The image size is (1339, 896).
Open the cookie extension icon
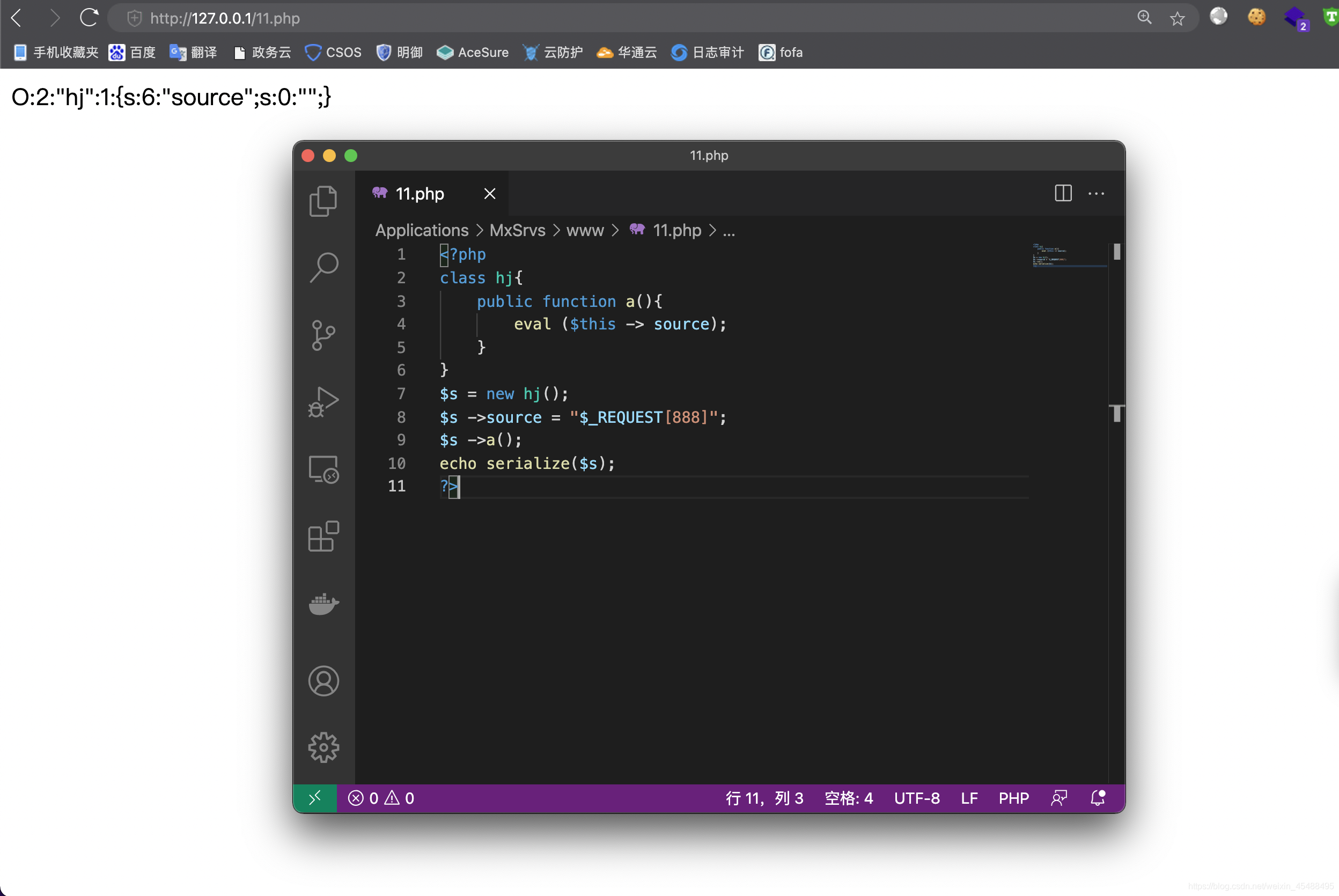point(1256,17)
